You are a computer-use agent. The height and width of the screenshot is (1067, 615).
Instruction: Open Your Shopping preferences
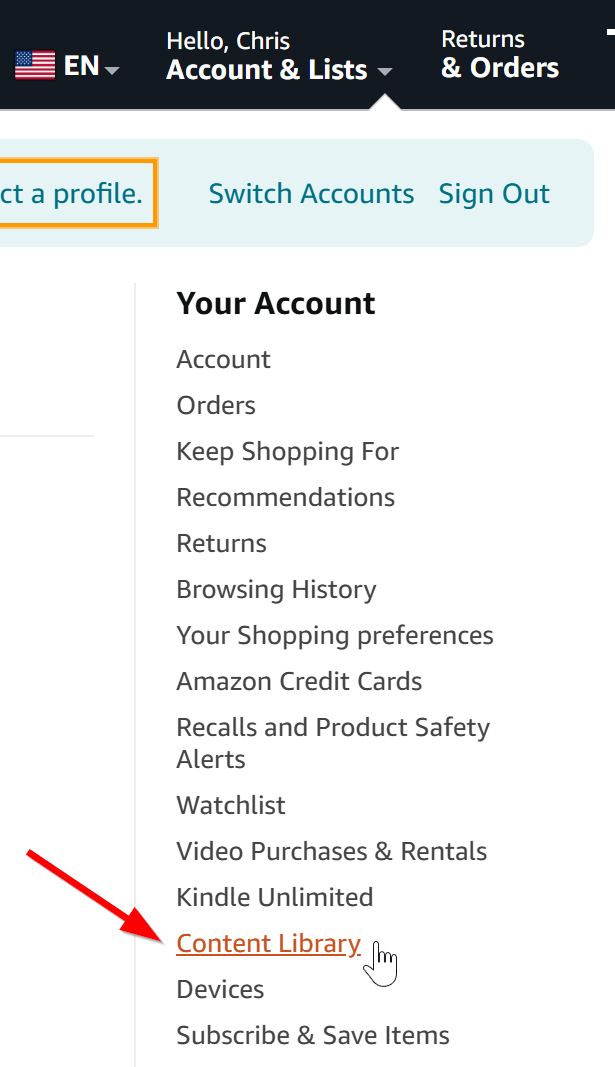click(335, 635)
